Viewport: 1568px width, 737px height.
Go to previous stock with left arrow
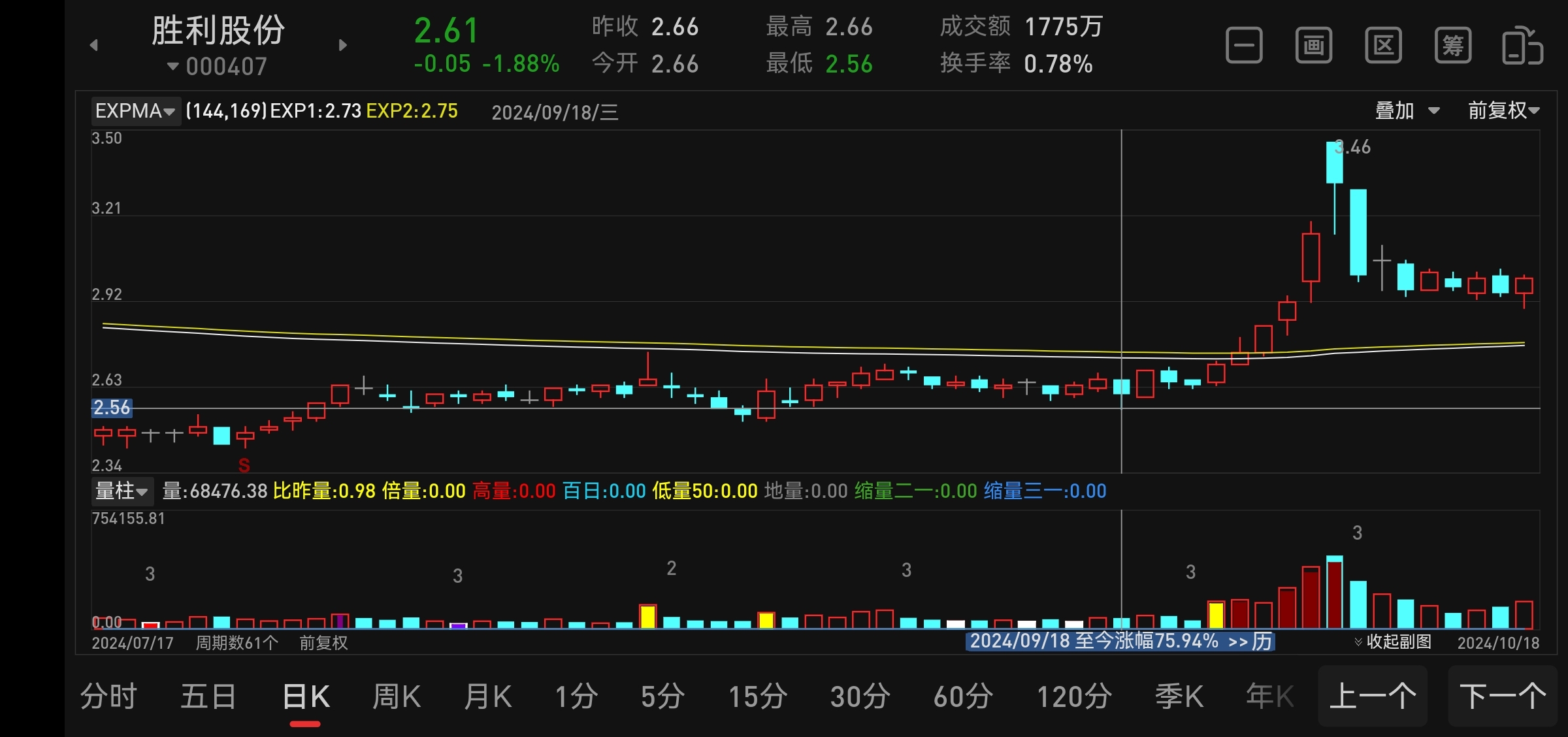(x=94, y=45)
